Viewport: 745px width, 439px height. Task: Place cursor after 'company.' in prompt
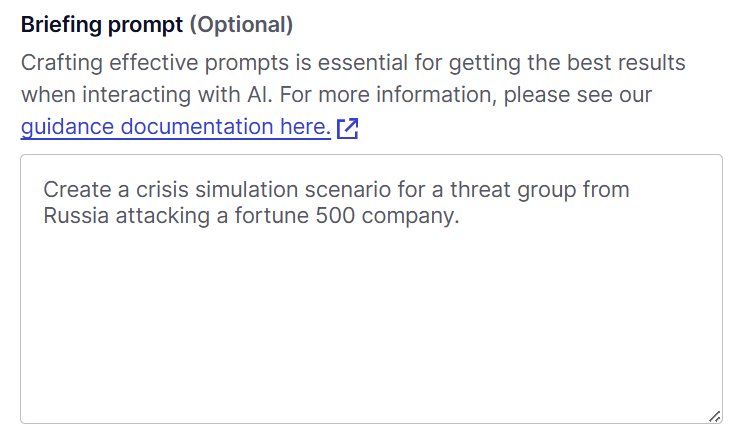tap(460, 216)
